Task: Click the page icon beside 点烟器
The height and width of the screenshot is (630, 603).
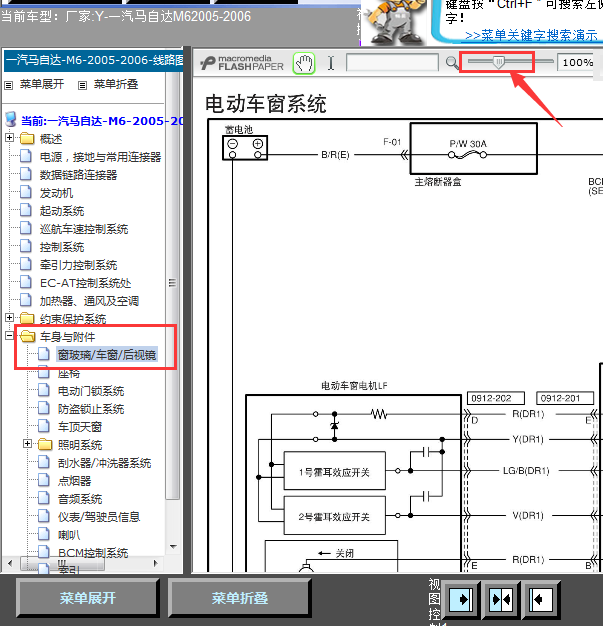Action: click(43, 480)
